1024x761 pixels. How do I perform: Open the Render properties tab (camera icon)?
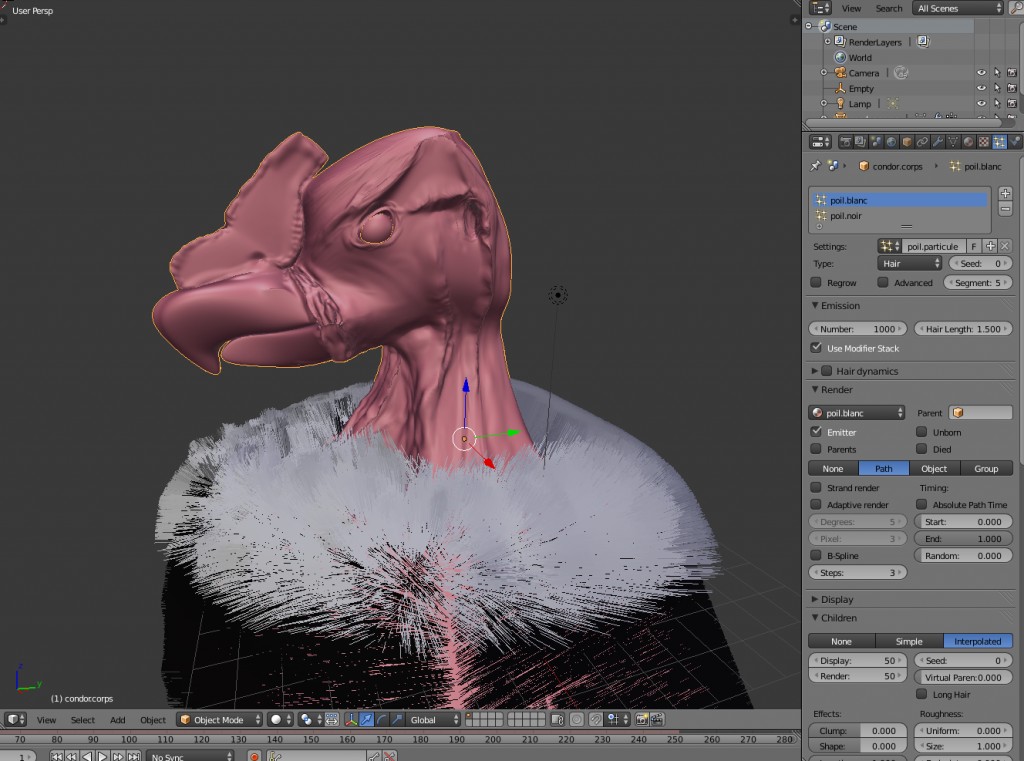tap(846, 141)
